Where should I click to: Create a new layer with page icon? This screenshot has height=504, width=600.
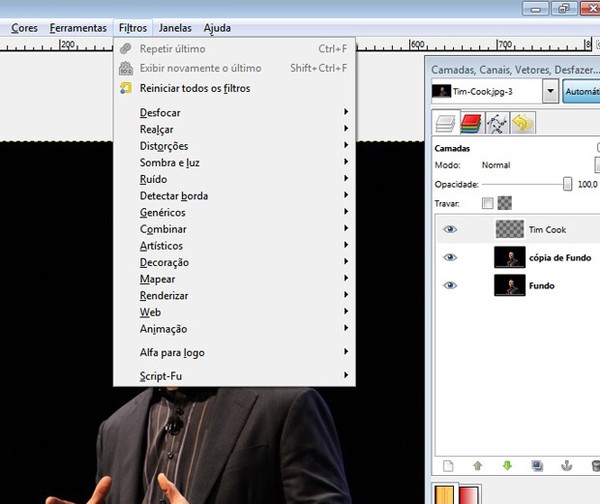click(448, 465)
